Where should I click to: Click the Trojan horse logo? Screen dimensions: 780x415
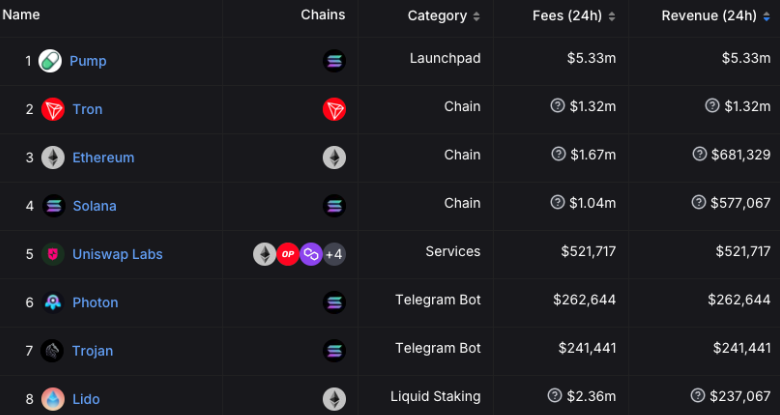[x=52, y=351]
